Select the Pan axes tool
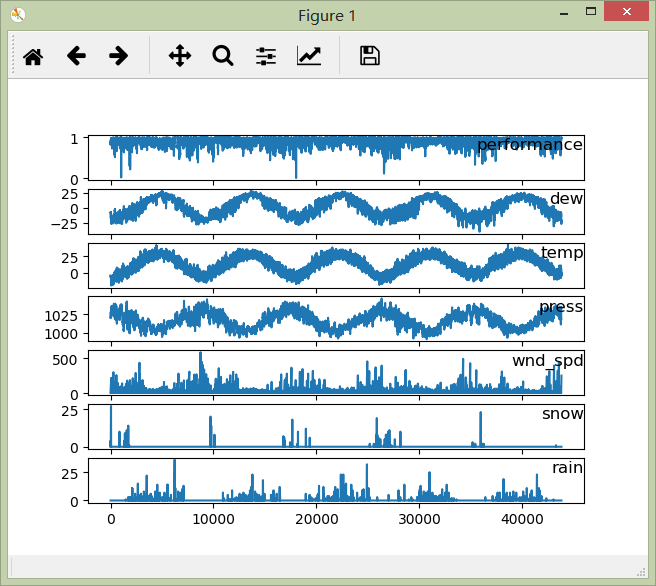The width and height of the screenshot is (656, 586). [x=180, y=56]
